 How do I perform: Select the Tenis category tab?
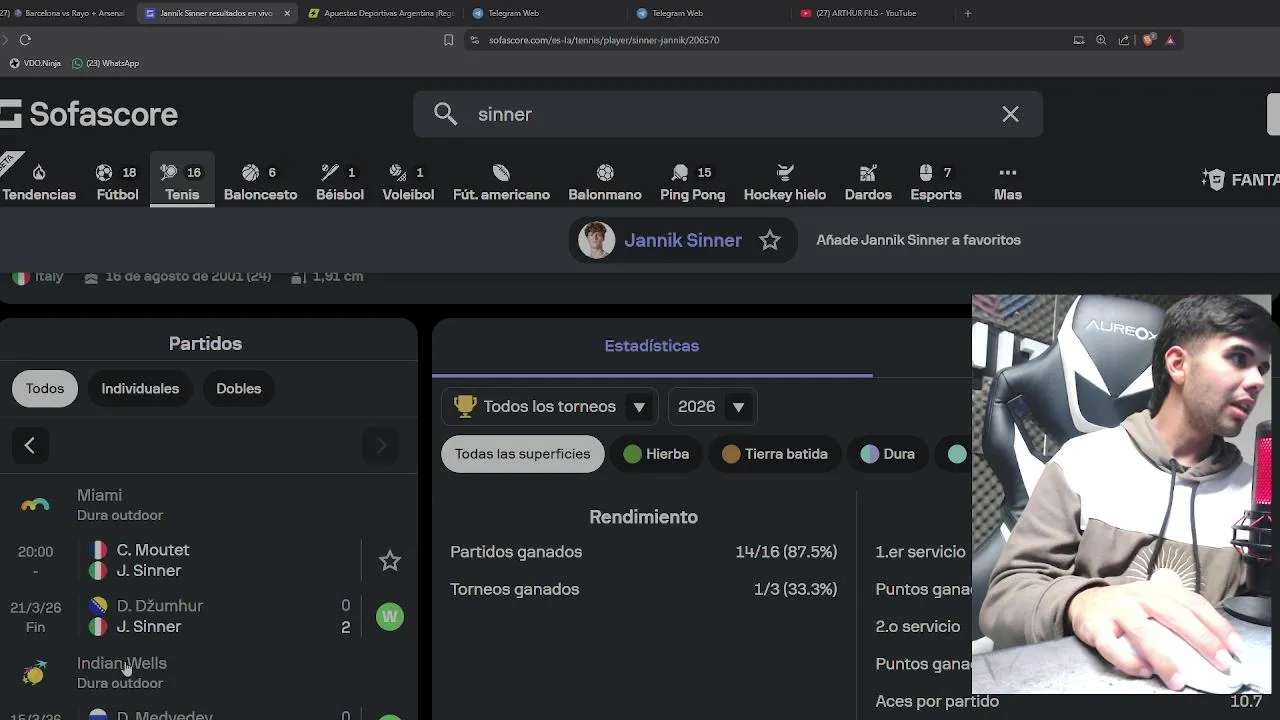point(182,182)
